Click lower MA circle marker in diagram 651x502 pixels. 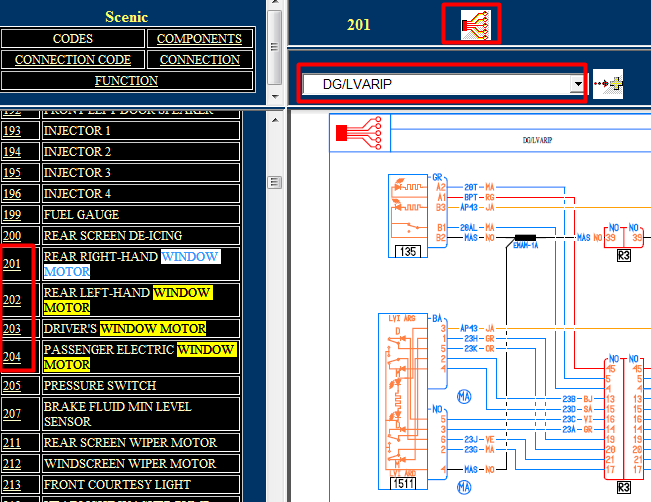(464, 487)
